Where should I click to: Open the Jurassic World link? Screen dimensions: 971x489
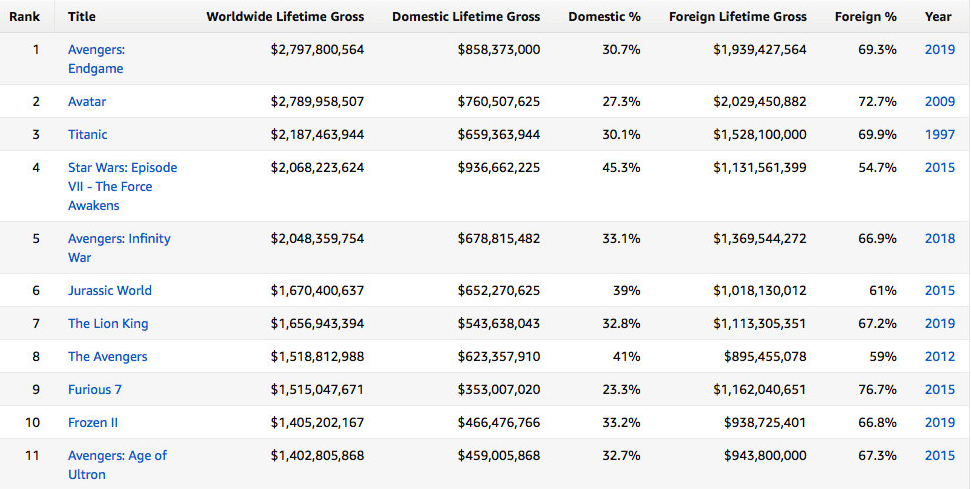coord(110,290)
